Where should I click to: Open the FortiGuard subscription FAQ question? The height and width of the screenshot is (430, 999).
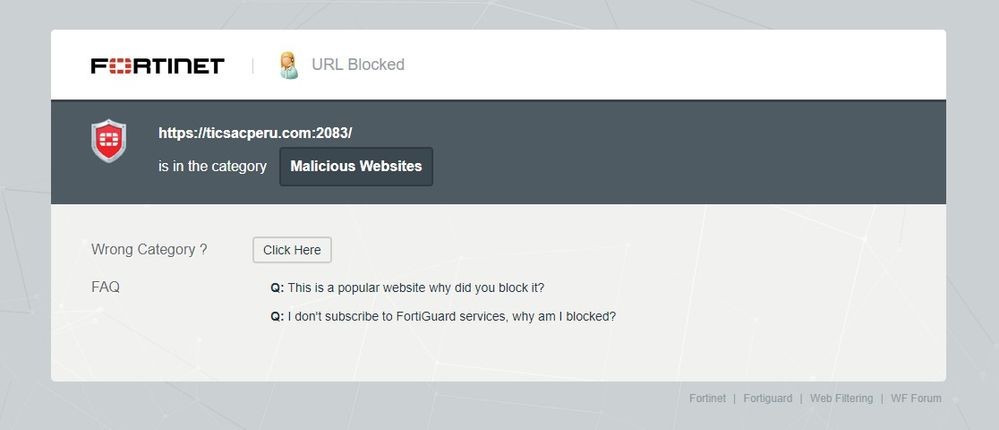(x=451, y=316)
